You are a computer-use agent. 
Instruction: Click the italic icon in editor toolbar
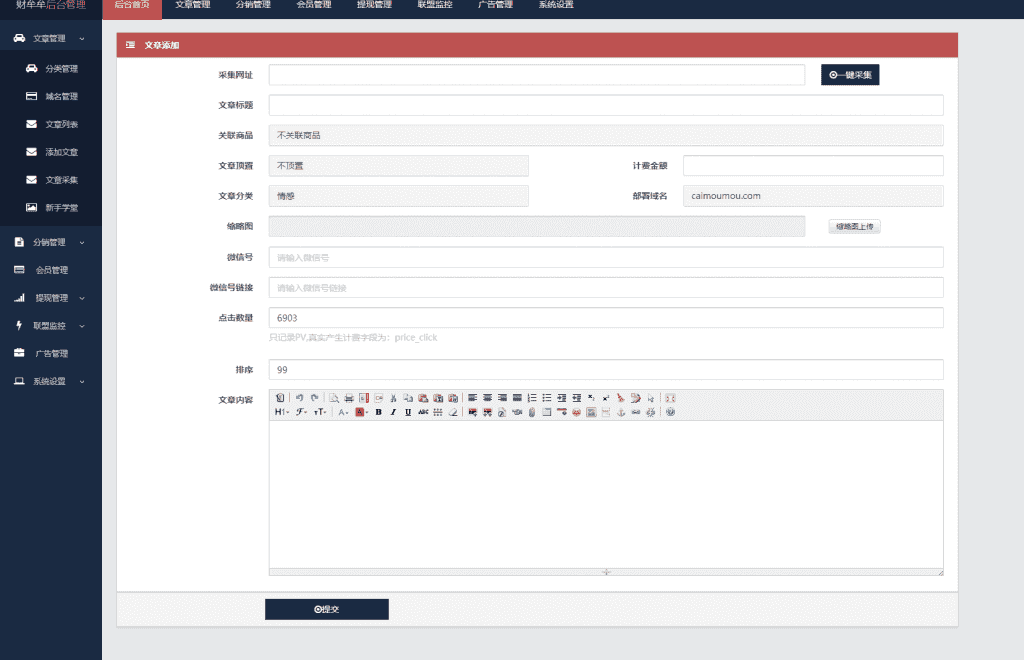point(394,412)
